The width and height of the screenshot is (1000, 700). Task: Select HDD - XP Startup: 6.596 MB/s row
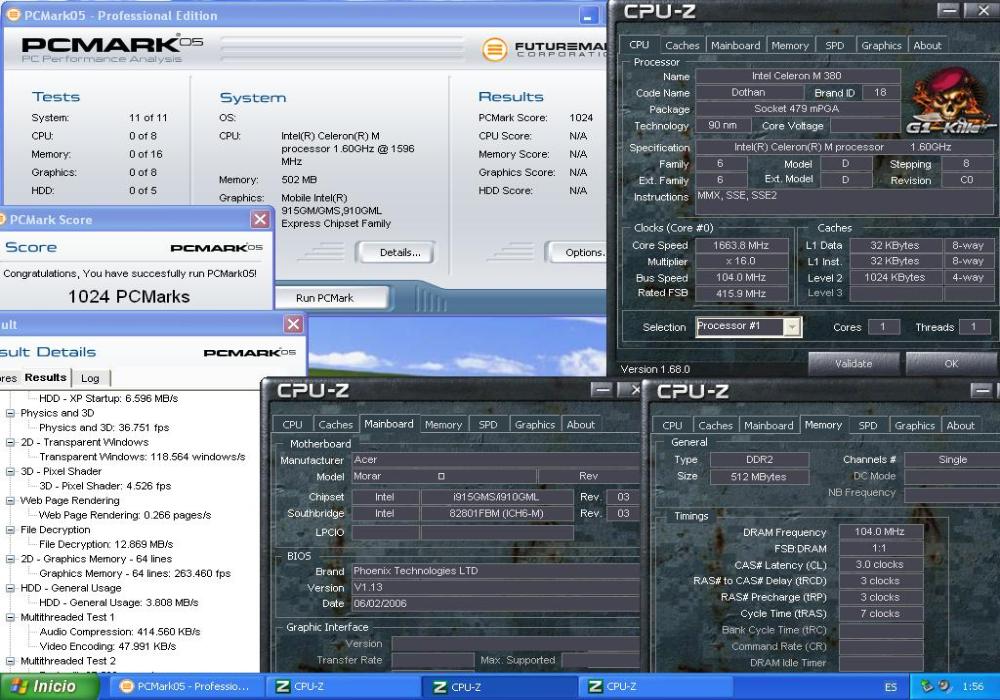click(108, 398)
